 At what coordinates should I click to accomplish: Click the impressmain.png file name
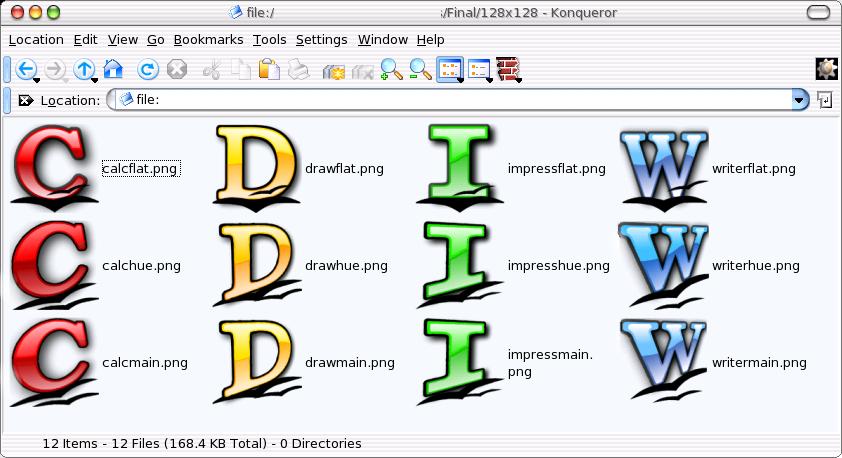coord(550,363)
